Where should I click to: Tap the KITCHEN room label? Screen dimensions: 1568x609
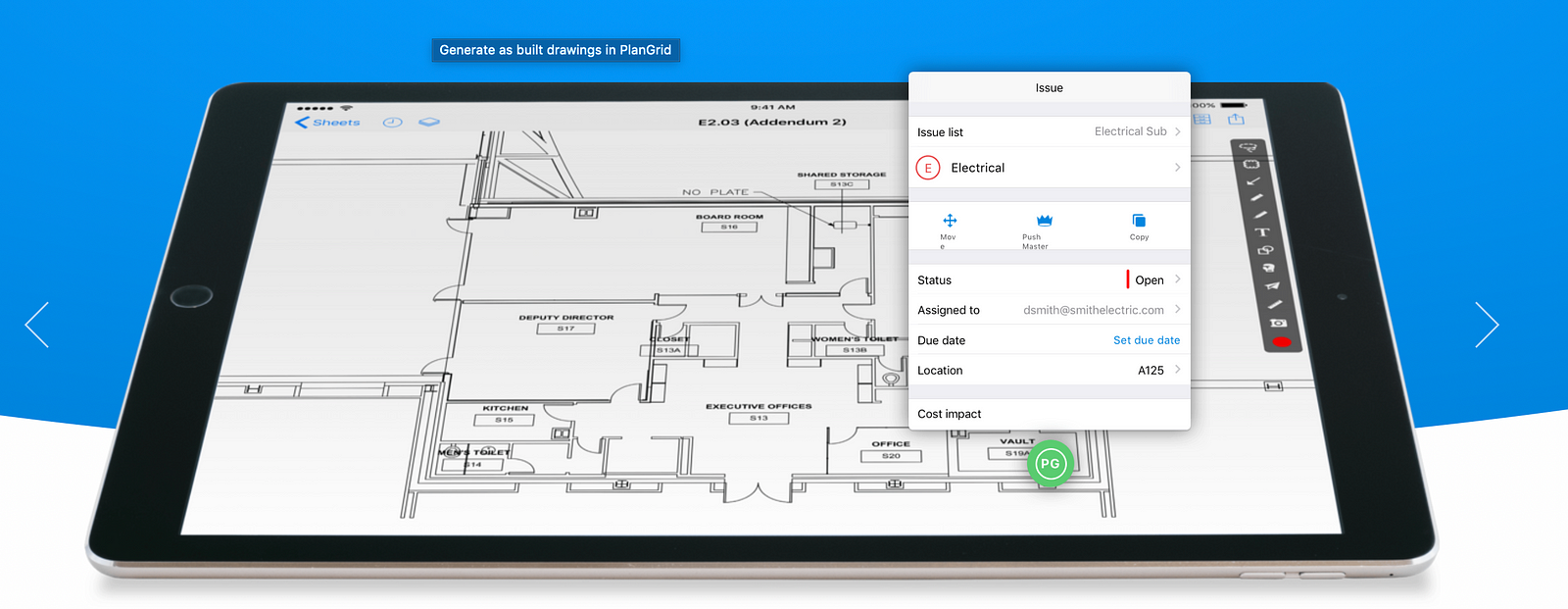pyautogui.click(x=506, y=408)
